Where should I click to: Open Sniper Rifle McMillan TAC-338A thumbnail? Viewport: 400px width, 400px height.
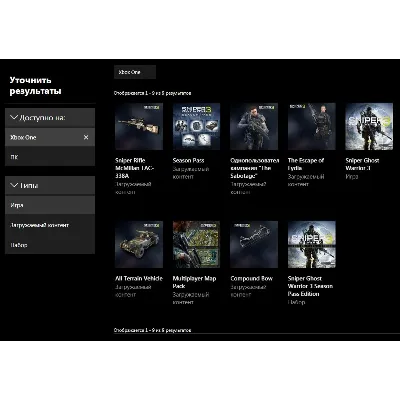(139, 126)
